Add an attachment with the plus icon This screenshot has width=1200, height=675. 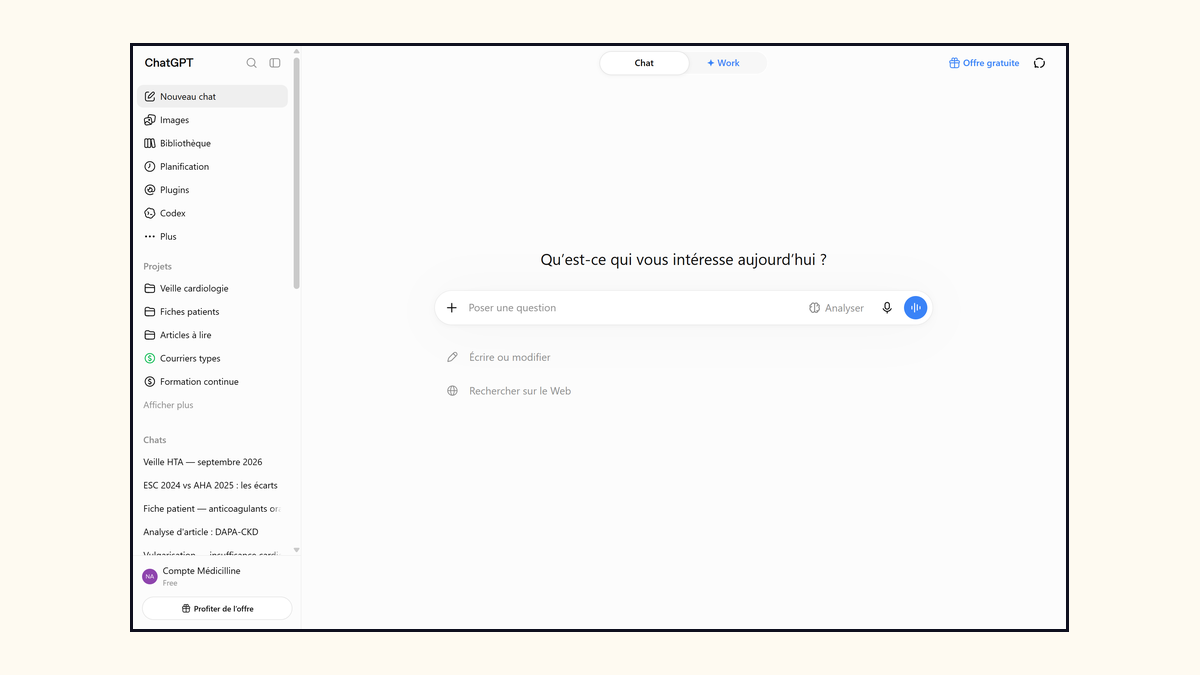(x=452, y=308)
